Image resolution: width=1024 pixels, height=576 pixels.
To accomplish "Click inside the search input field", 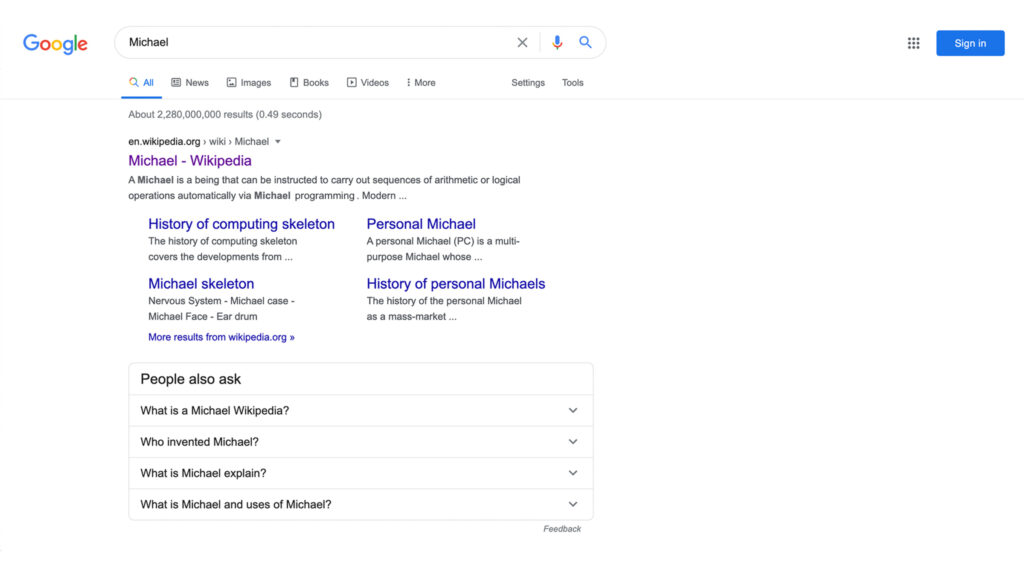I will (320, 43).
